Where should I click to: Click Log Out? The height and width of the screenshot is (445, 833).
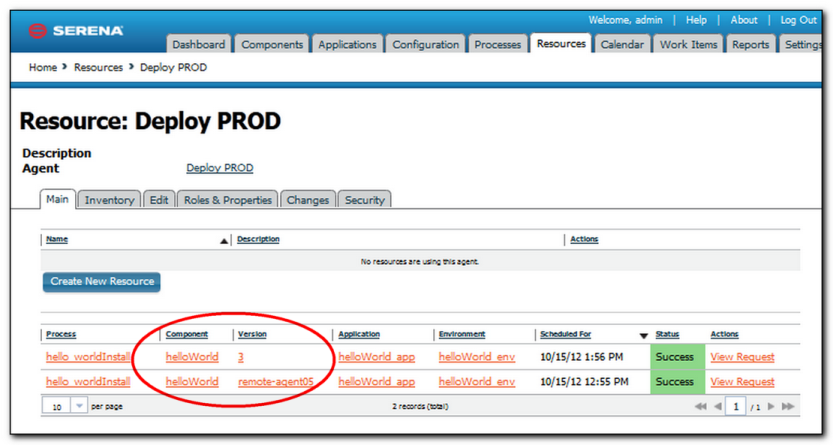coord(798,20)
